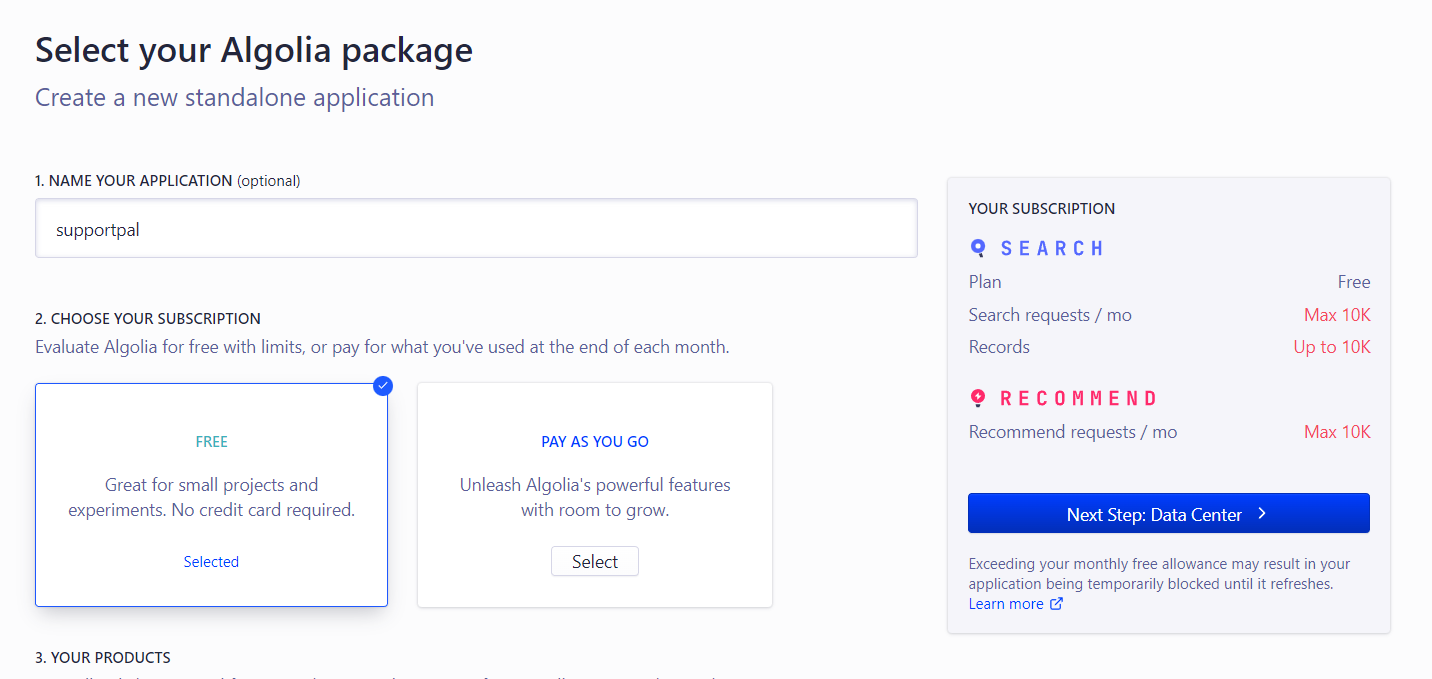
Task: Click the Max 10K search requests value
Action: tap(1337, 315)
